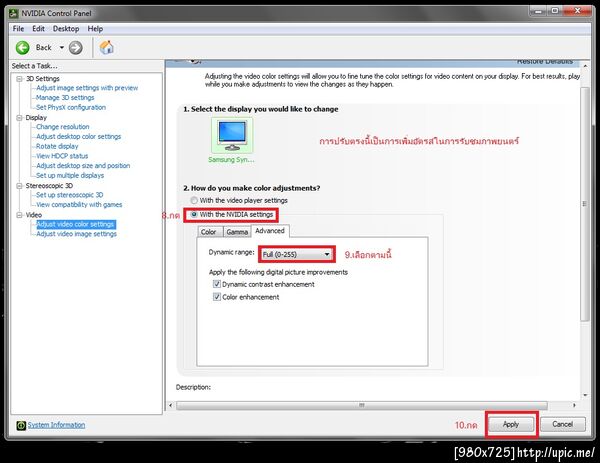
Task: Open Adjust video image settings
Action: point(77,234)
